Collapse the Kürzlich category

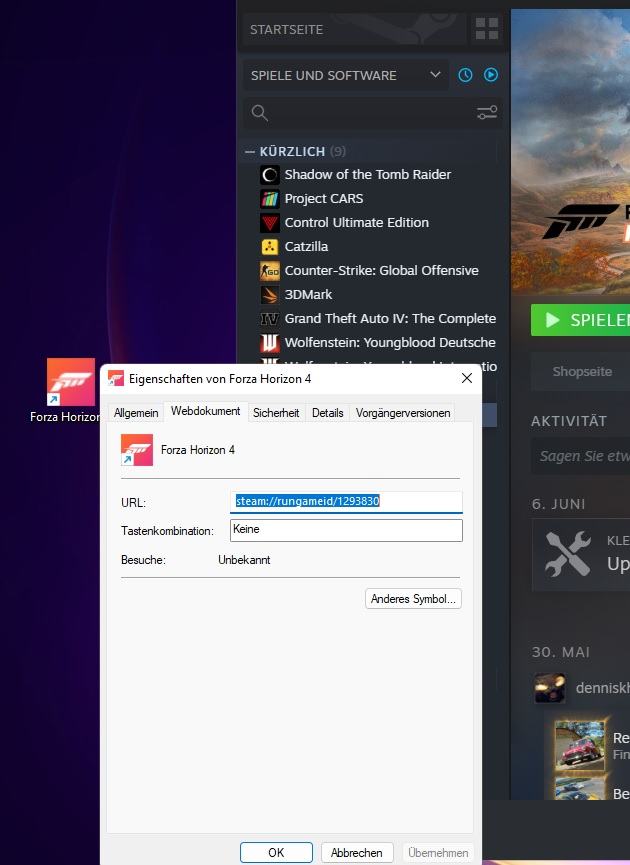pyautogui.click(x=250, y=151)
